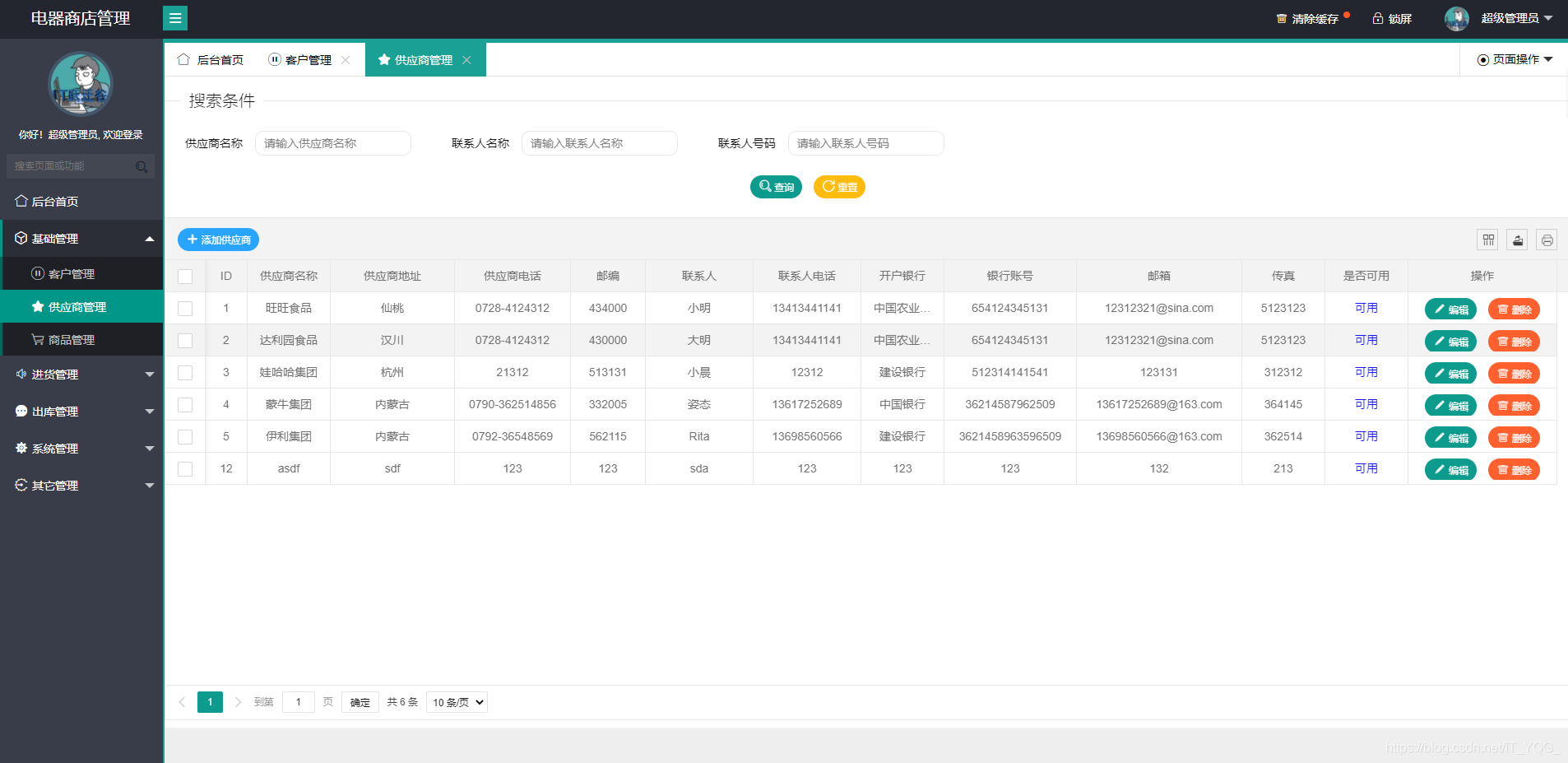1568x763 pixels.
Task: Click the 编辑 button for 伊利集团
Action: (x=1450, y=437)
